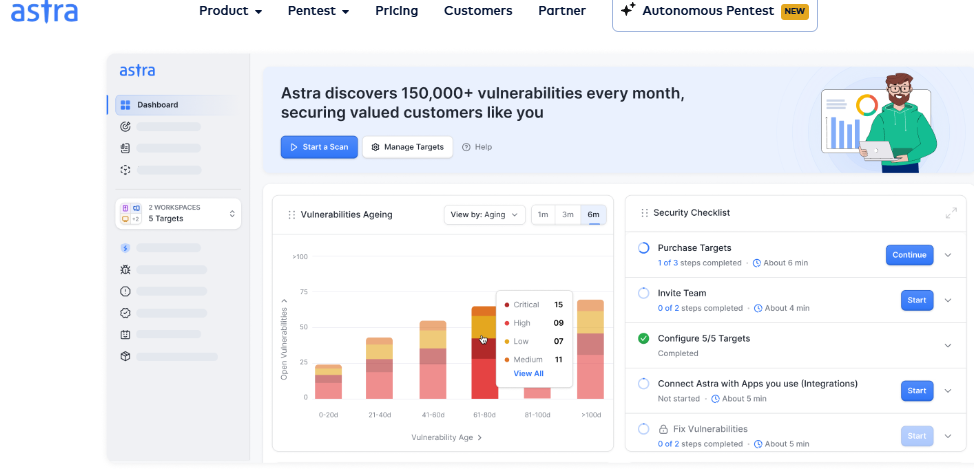Click the Connect Astra with Apps status circle

[644, 384]
